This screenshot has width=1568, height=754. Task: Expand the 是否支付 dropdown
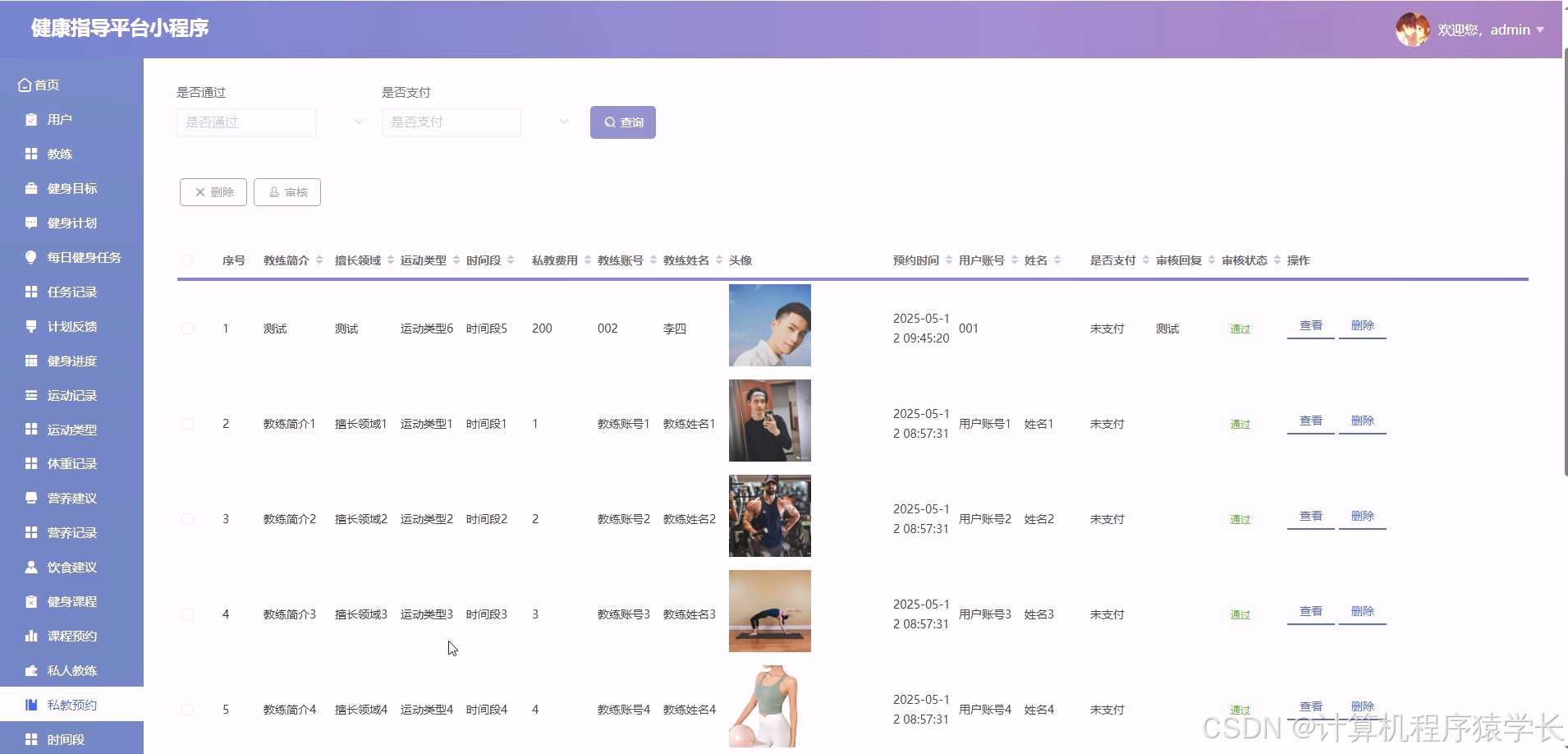451,122
